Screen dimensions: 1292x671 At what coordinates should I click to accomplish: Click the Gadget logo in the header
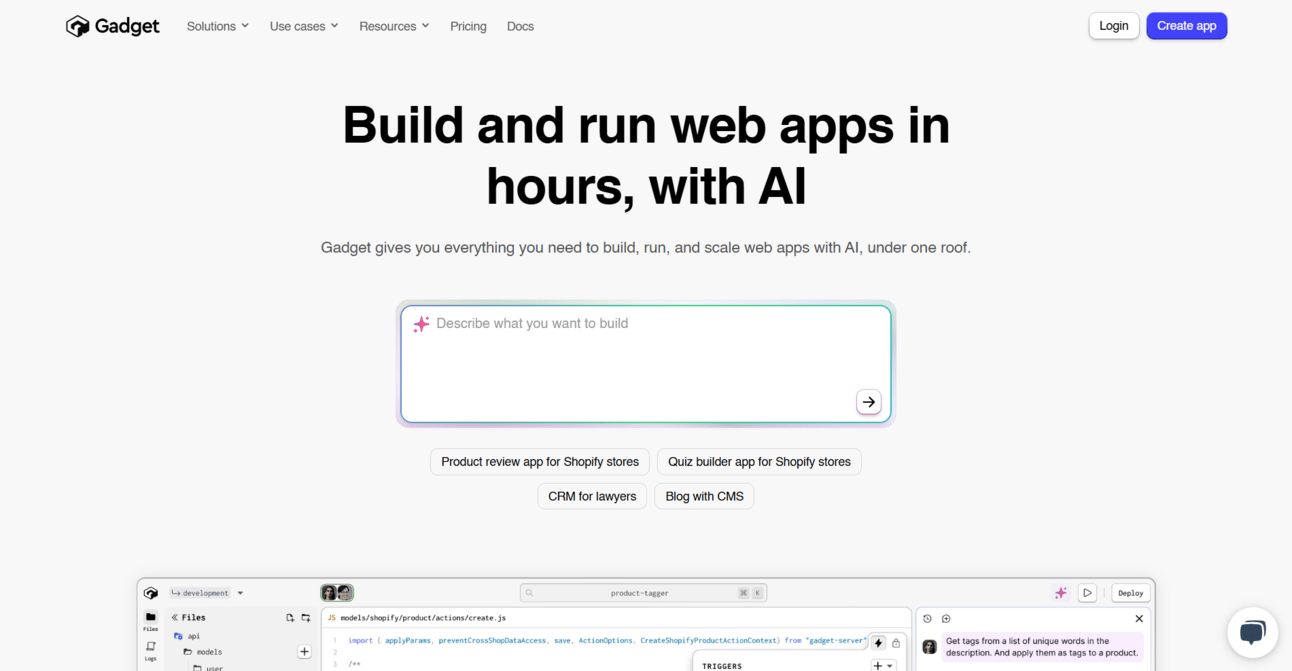112,26
